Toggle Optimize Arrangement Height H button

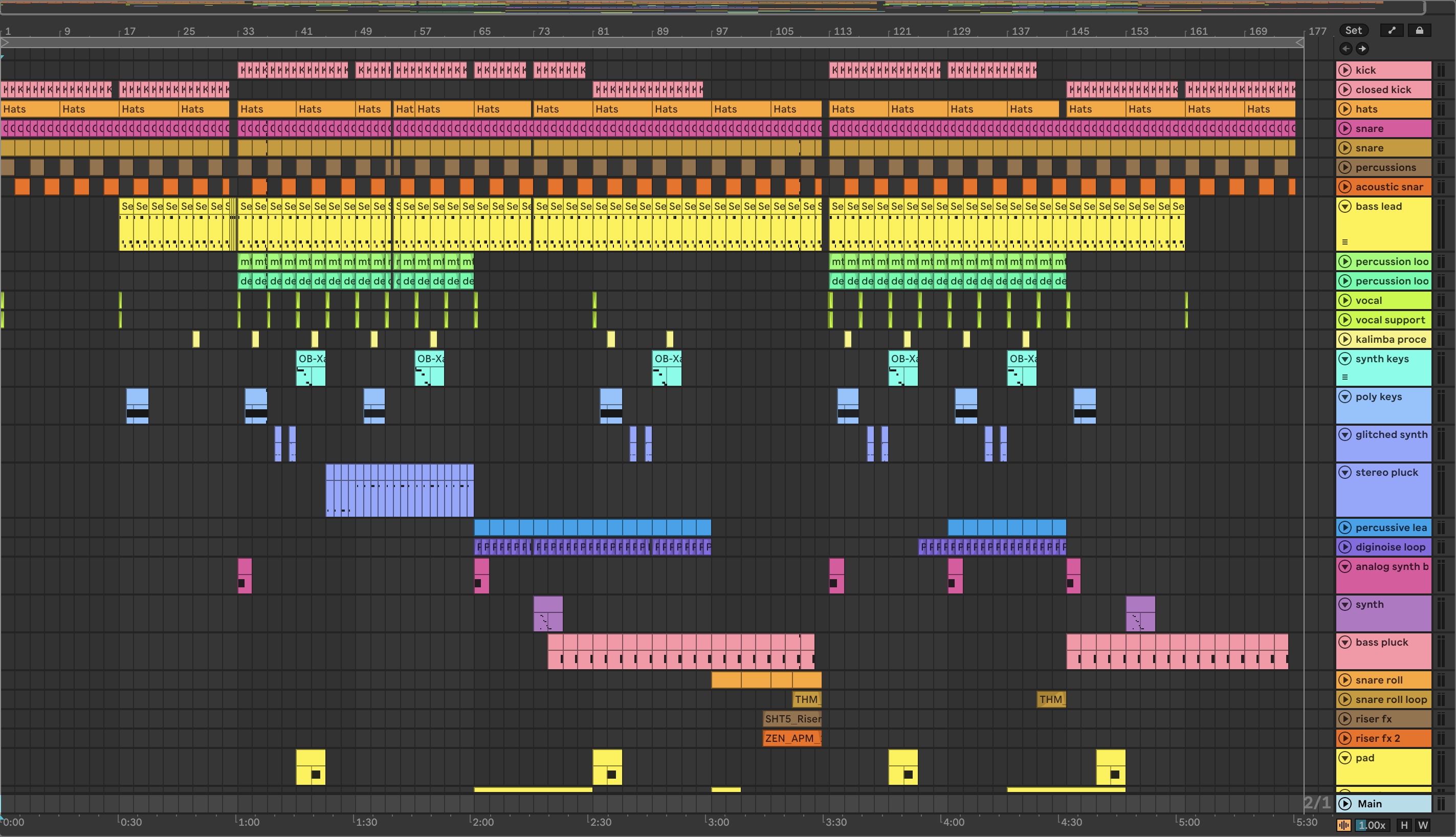[x=1404, y=826]
